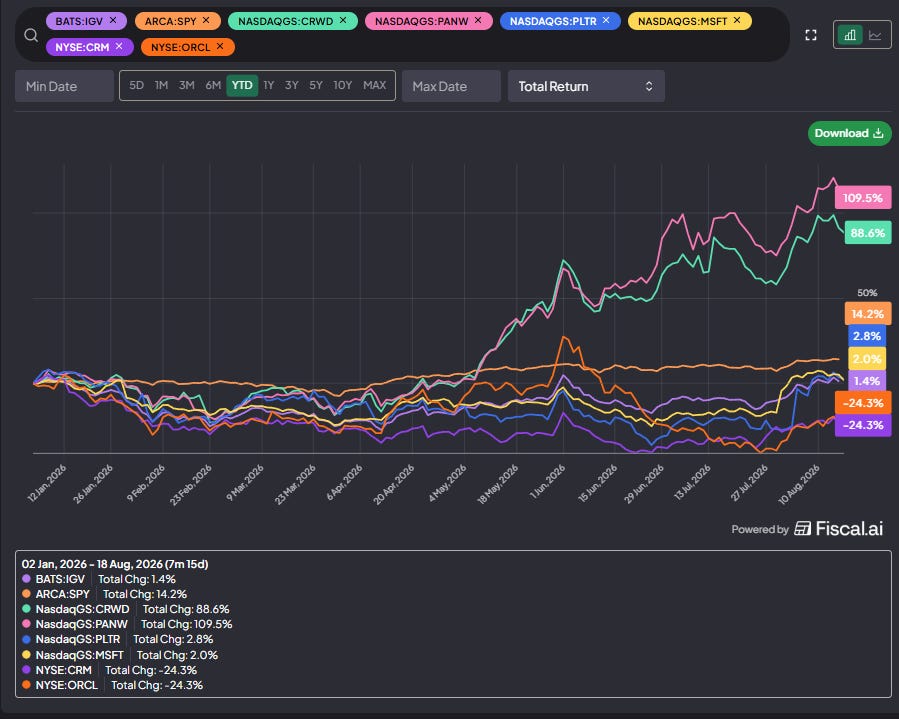Select the YTD time range
Image resolution: width=899 pixels, height=719 pixels.
[242, 85]
